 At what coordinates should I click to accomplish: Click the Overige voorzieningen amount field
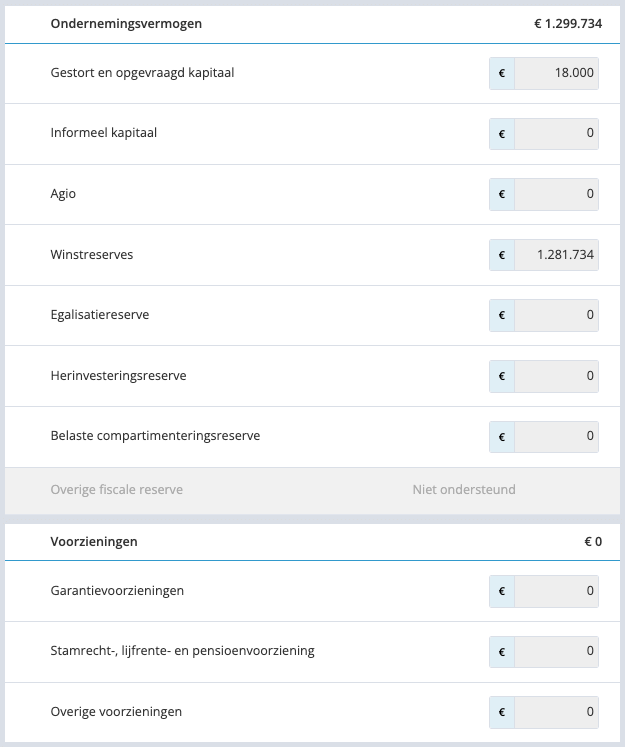coord(556,712)
